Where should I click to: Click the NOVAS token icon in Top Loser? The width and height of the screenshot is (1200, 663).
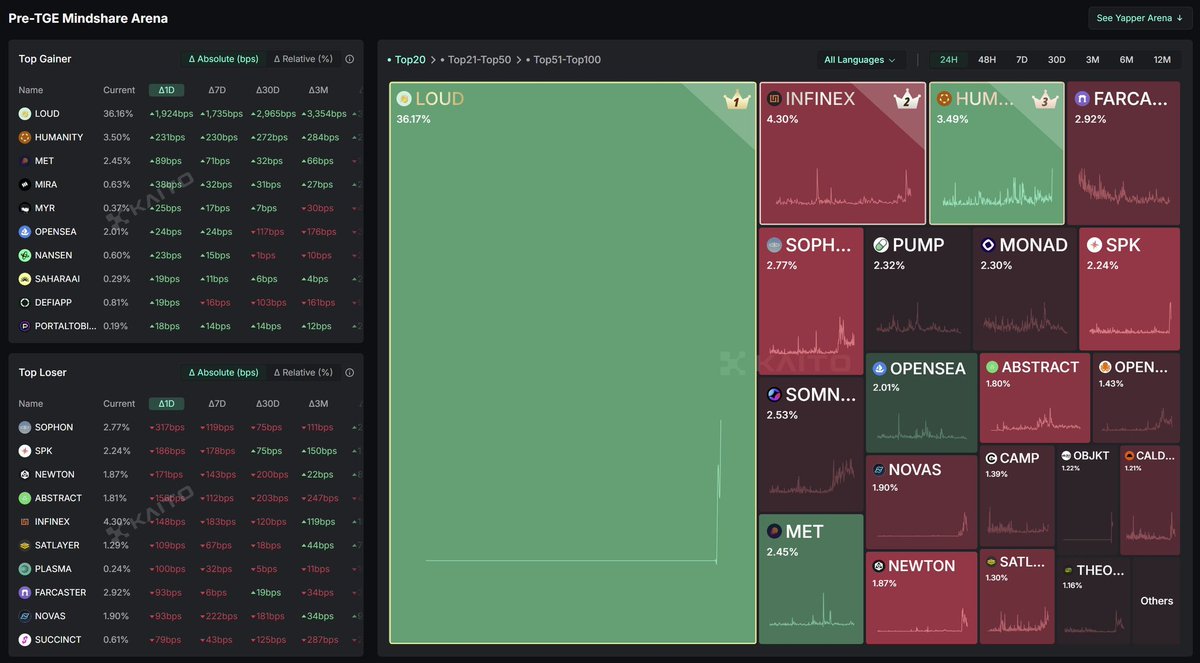[24, 616]
